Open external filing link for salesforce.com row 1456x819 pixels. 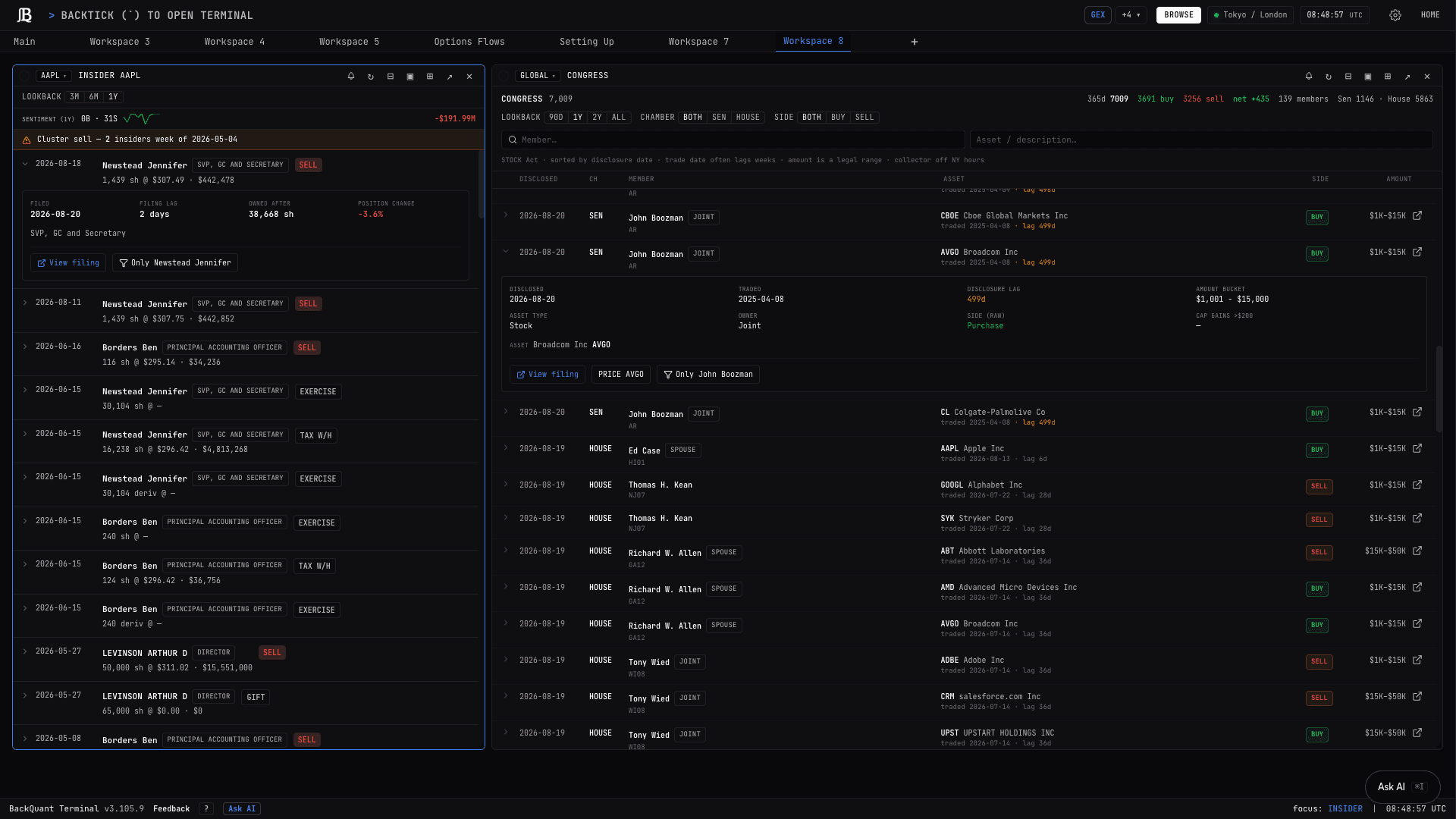click(1417, 697)
